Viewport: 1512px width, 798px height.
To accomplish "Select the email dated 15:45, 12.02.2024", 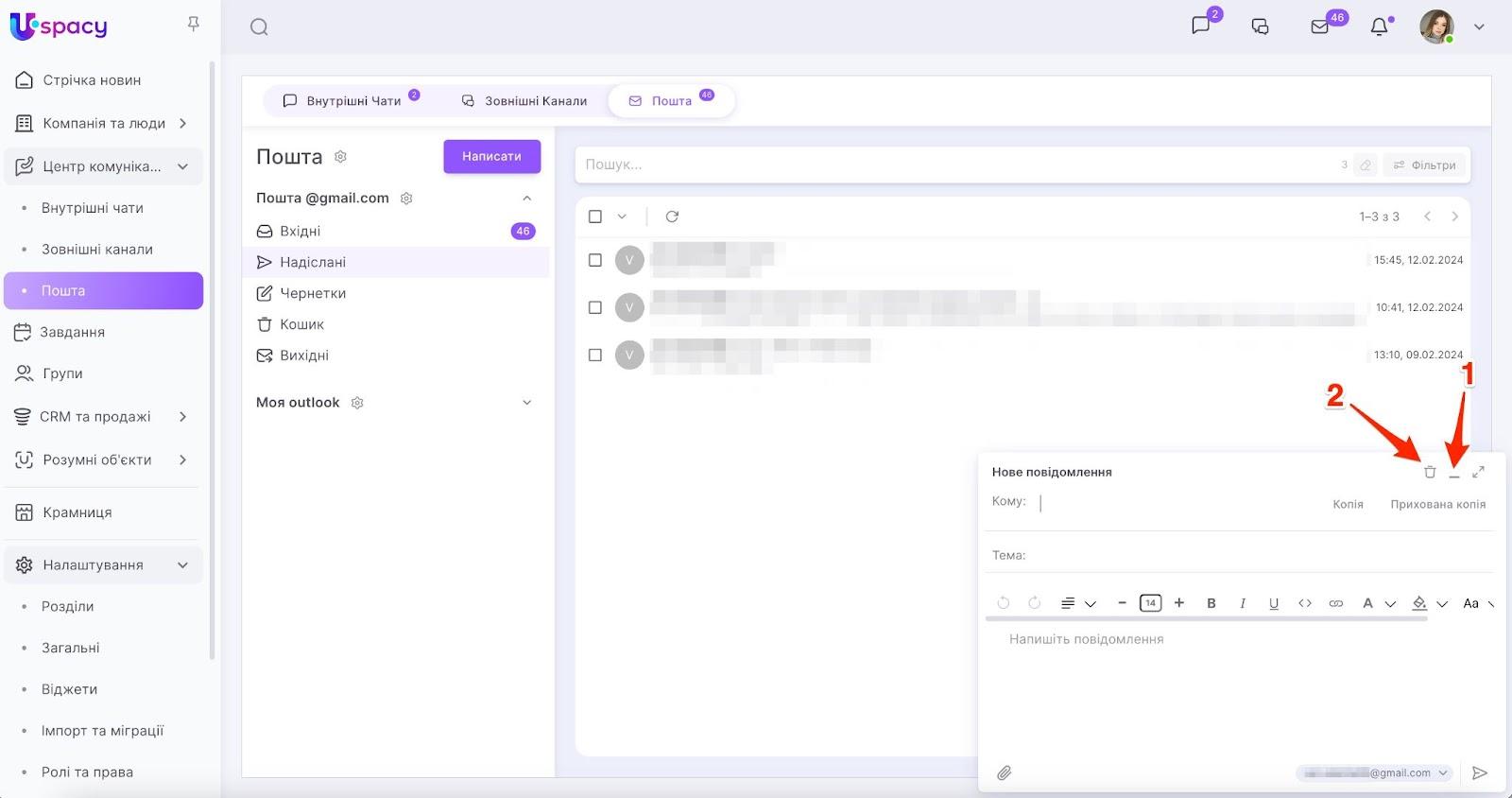I will click(595, 260).
